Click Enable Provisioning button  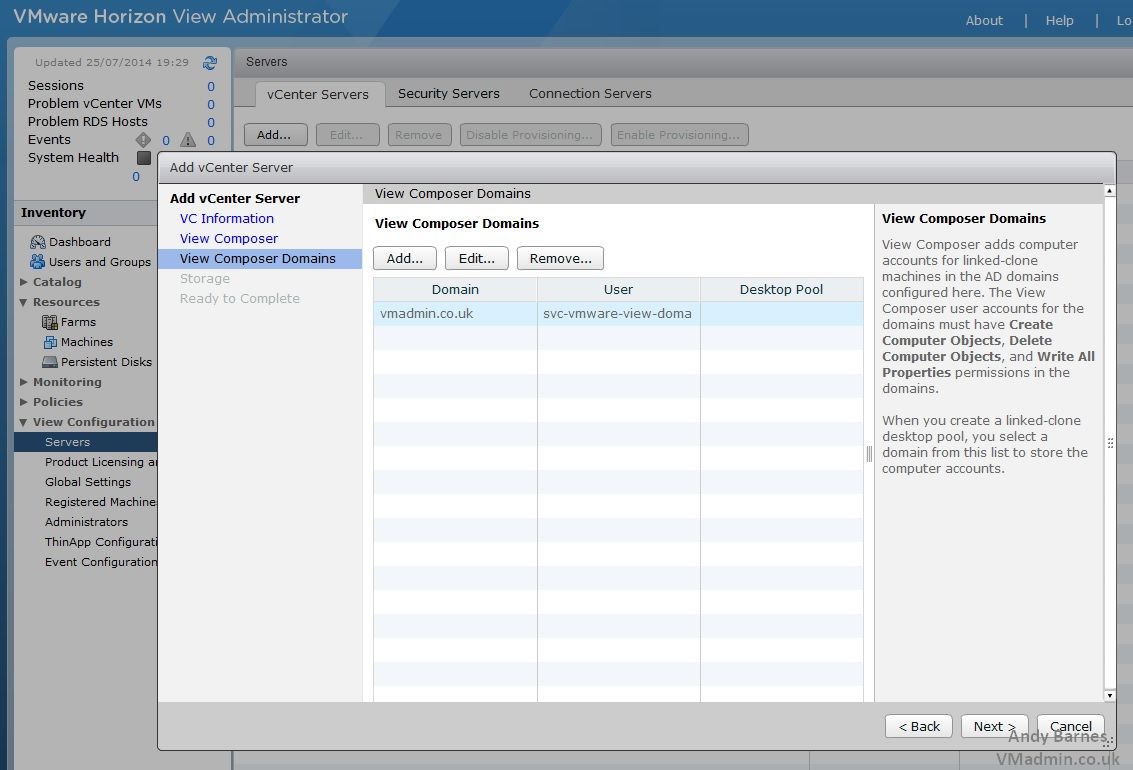pos(679,135)
